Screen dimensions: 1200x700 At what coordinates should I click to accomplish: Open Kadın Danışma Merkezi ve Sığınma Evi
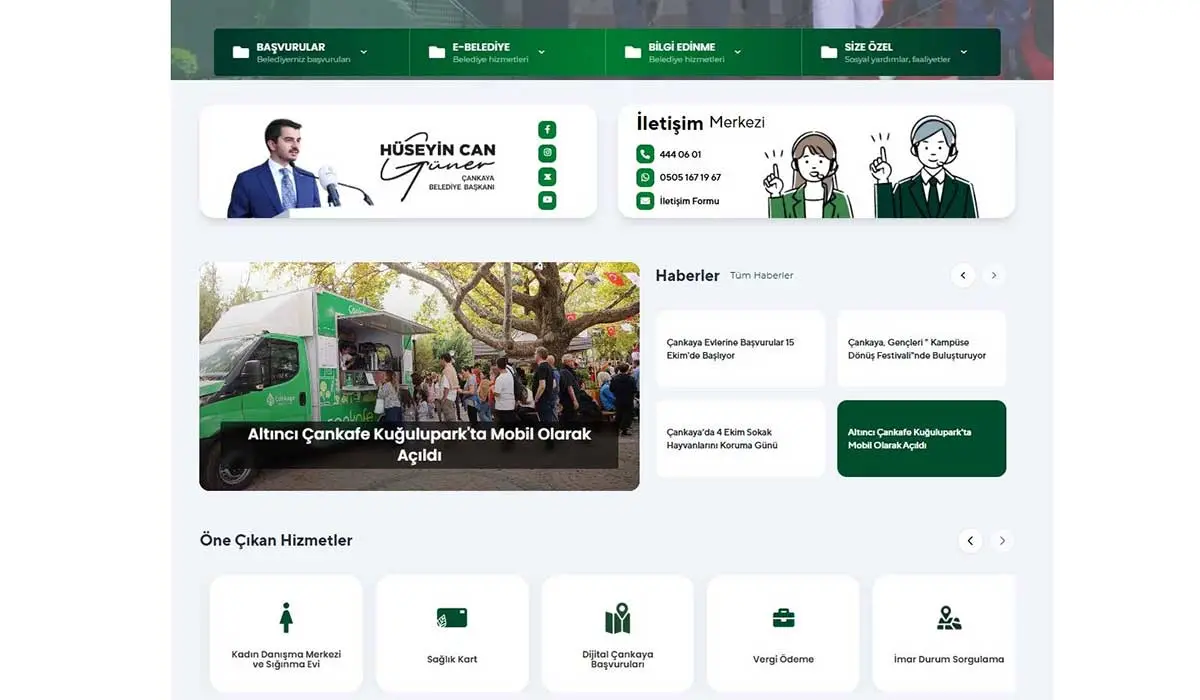(x=286, y=632)
